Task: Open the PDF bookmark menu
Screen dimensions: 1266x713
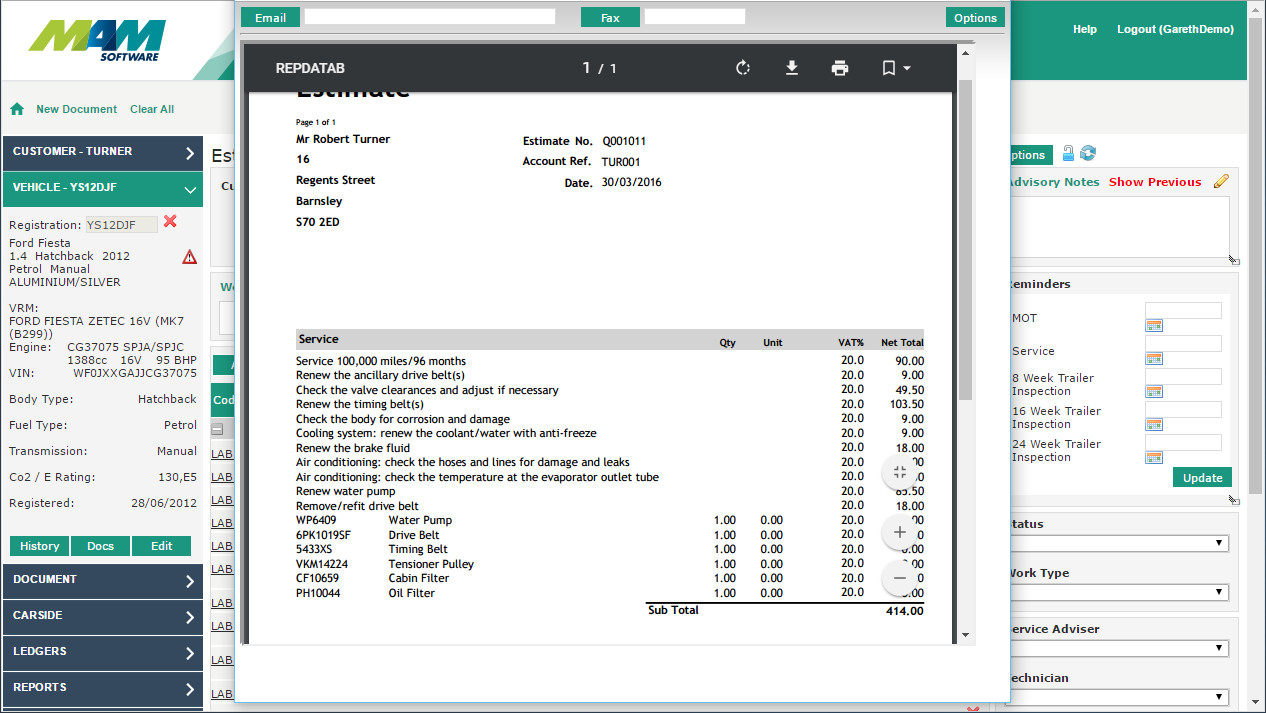Action: coord(895,68)
